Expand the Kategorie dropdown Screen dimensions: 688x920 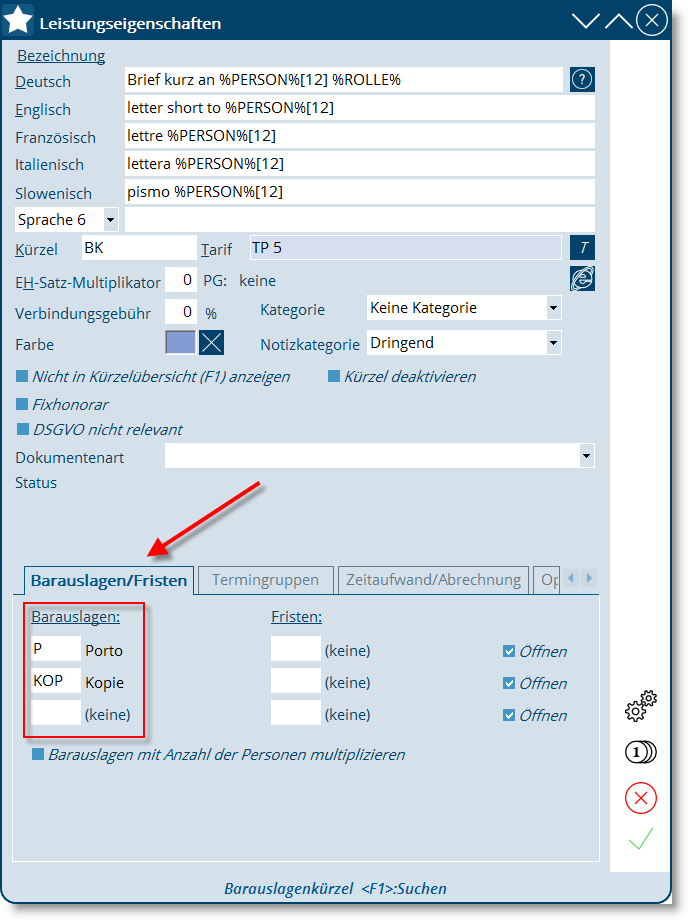point(553,308)
